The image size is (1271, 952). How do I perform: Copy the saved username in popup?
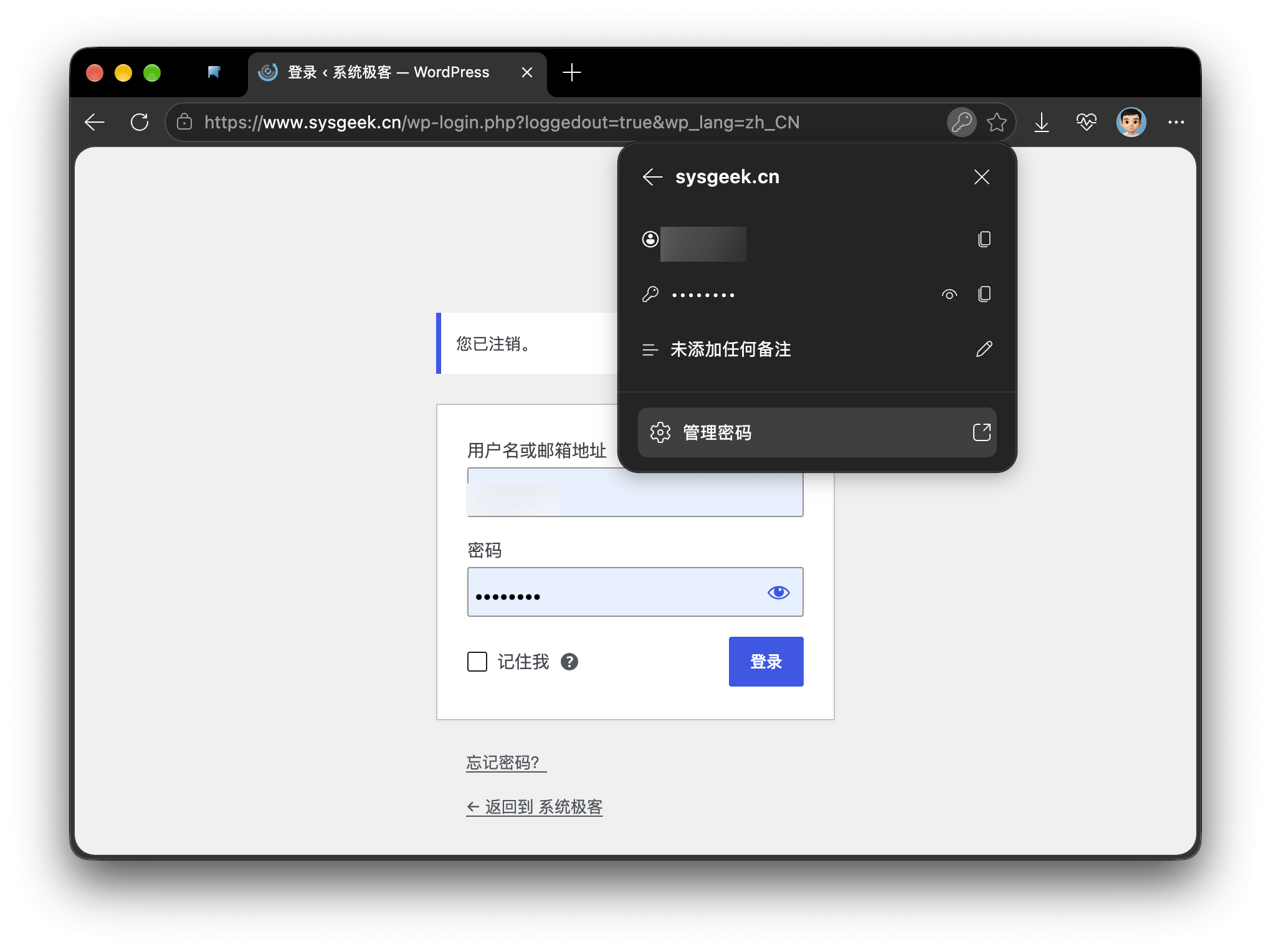pyautogui.click(x=984, y=239)
